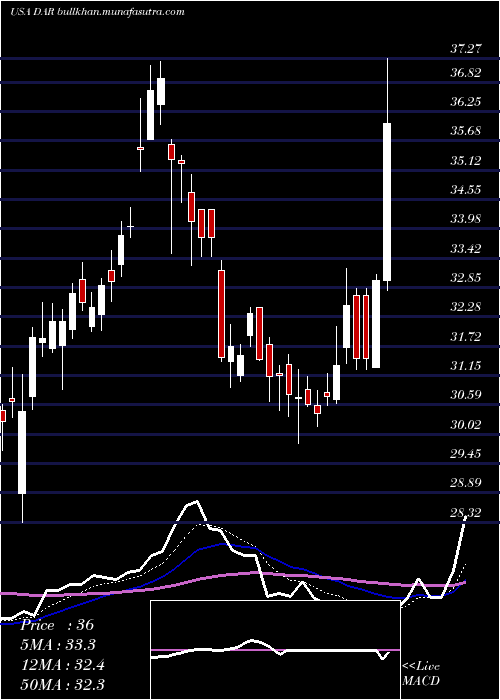Click the 34.55 price axis label
Image resolution: width=500 pixels, height=700 pixels.
466,190
